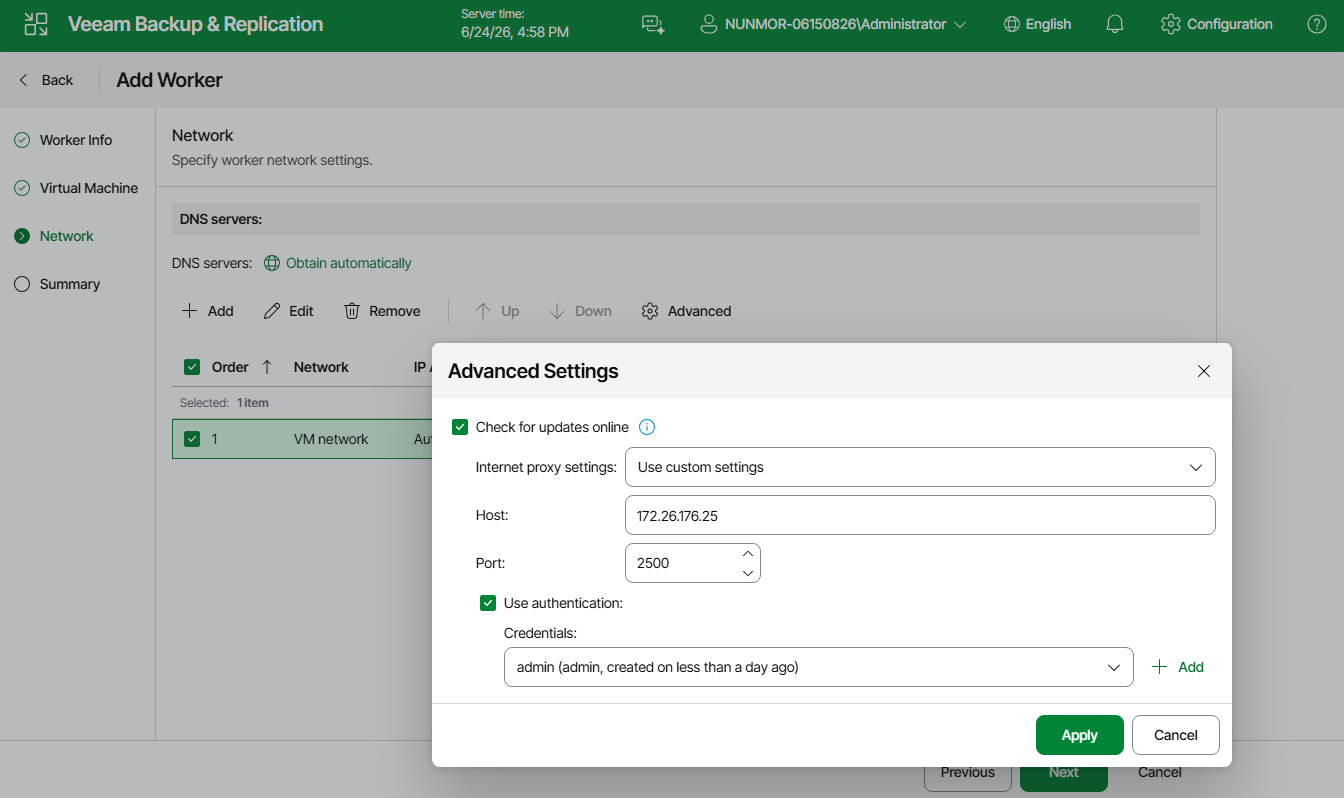Click the Remove trash toolbar button

tap(352, 311)
